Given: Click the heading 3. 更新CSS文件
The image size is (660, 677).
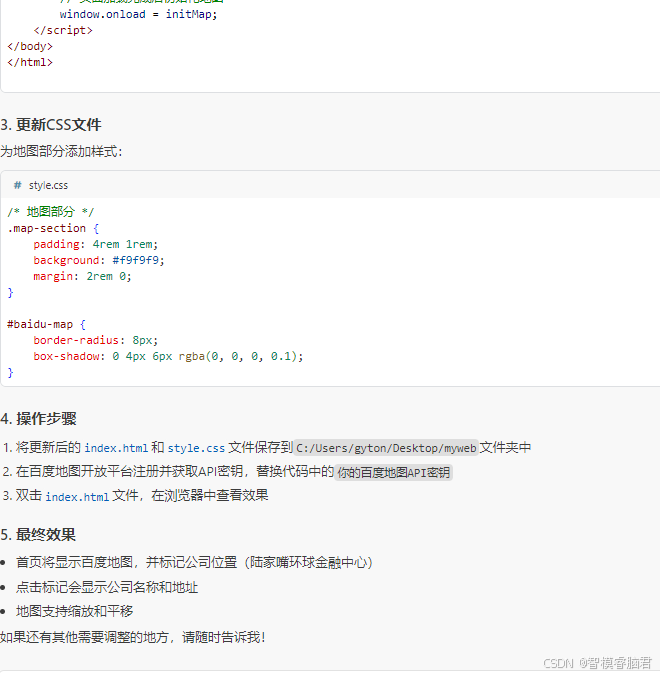Looking at the screenshot, I should click(51, 125).
